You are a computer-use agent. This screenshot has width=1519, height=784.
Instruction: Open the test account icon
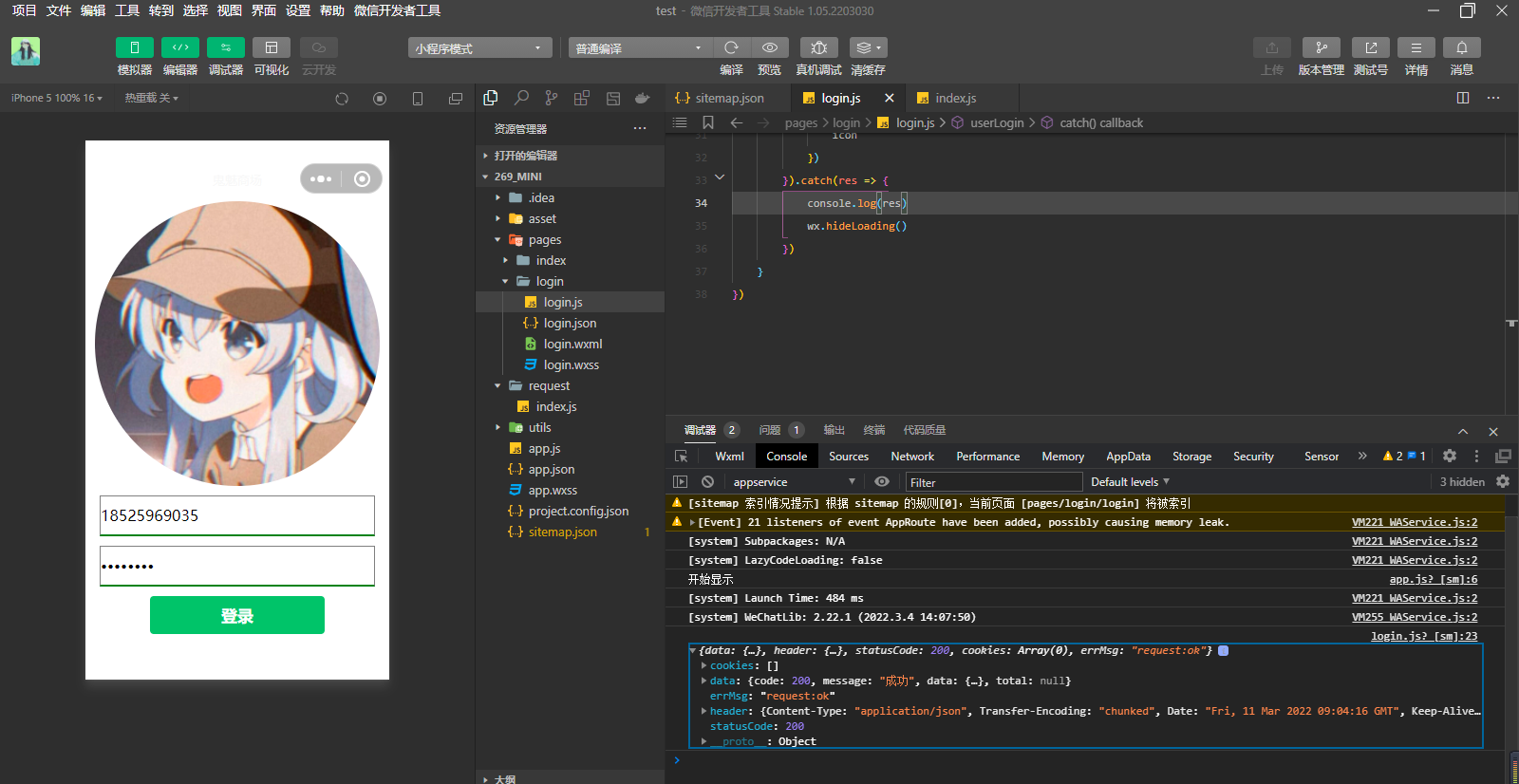coord(1371,47)
